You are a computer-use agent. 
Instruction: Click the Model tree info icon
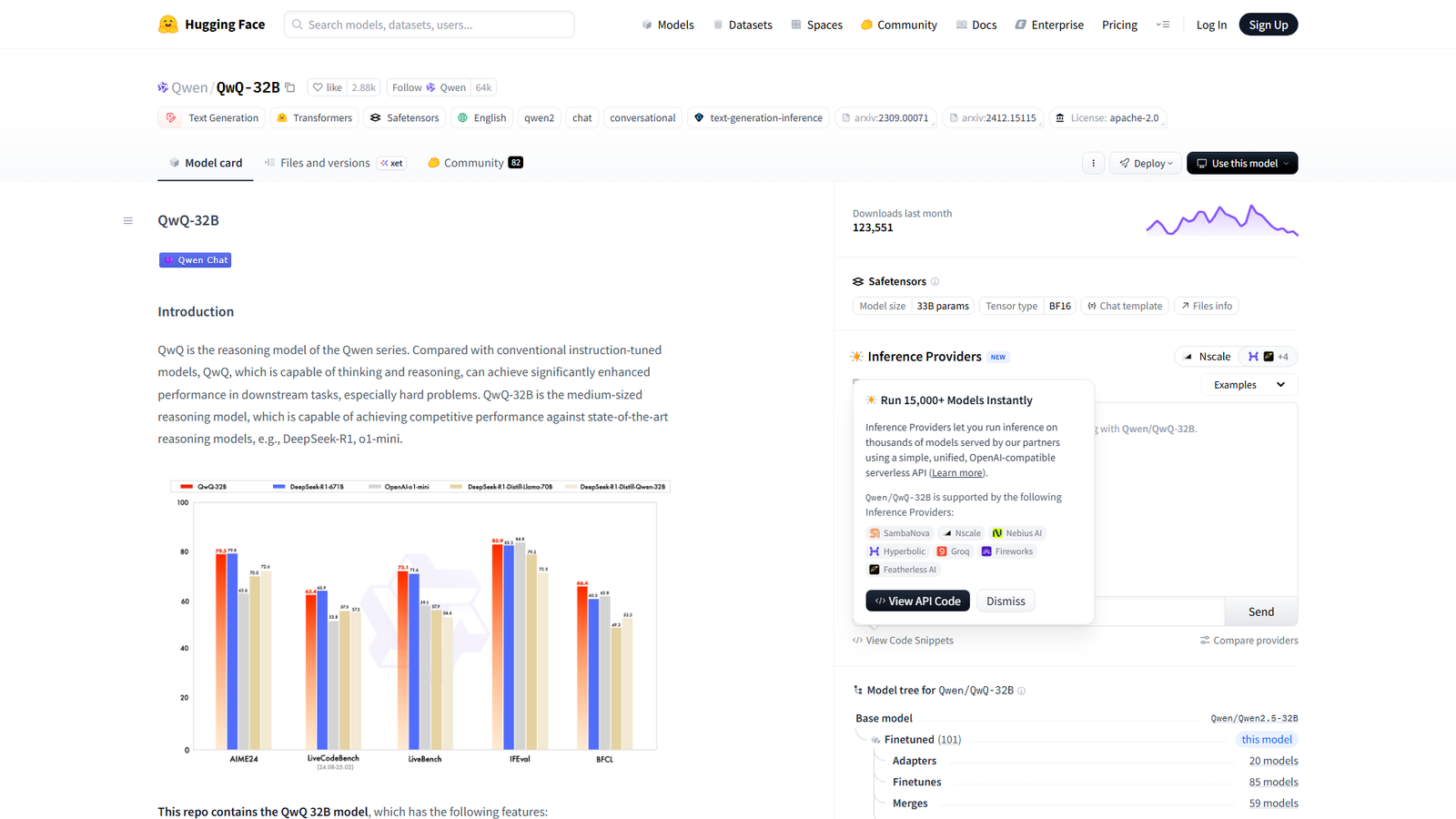click(x=1022, y=691)
